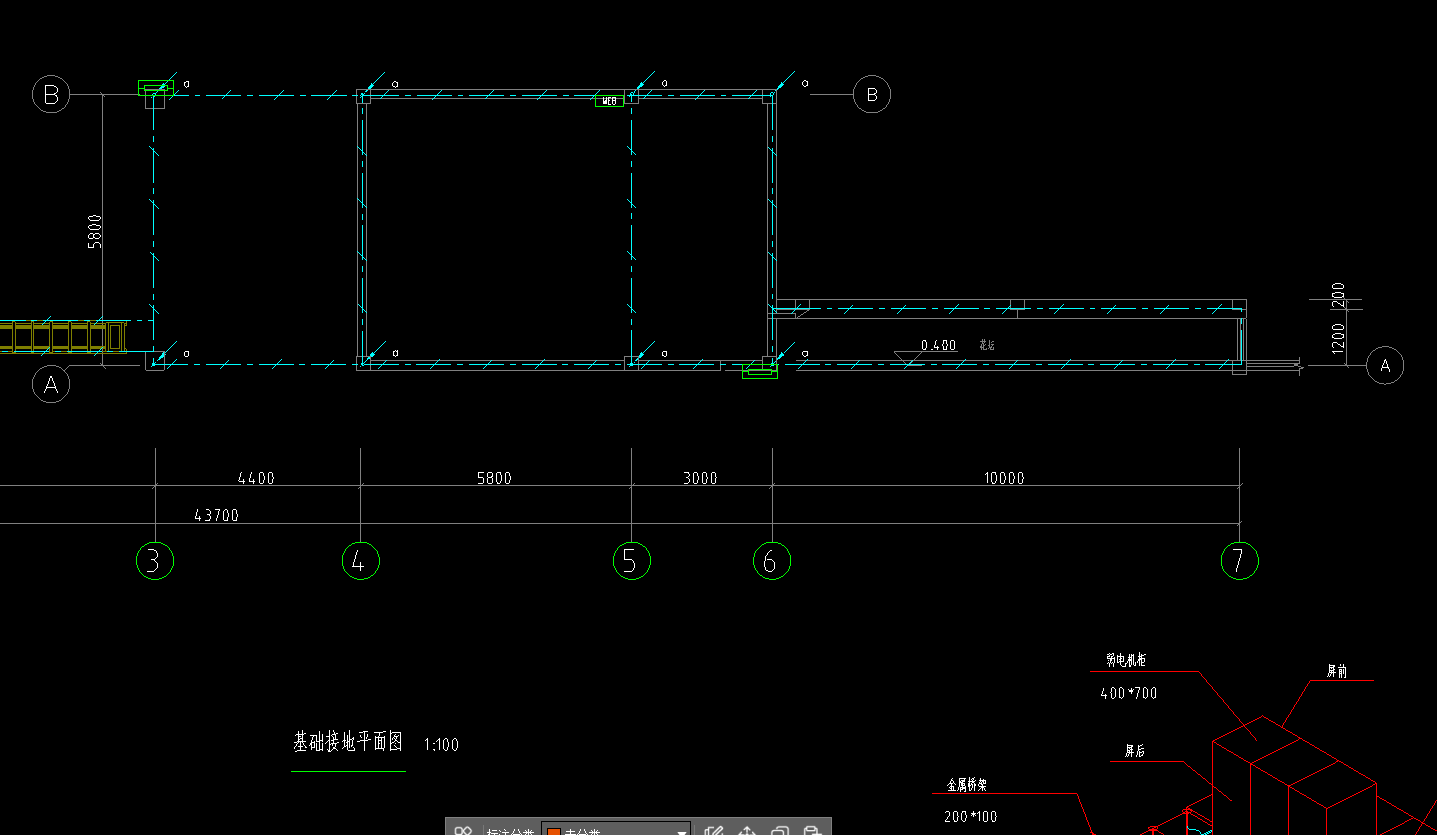Click the 屏前 label
The image size is (1437, 835).
(x=1337, y=671)
